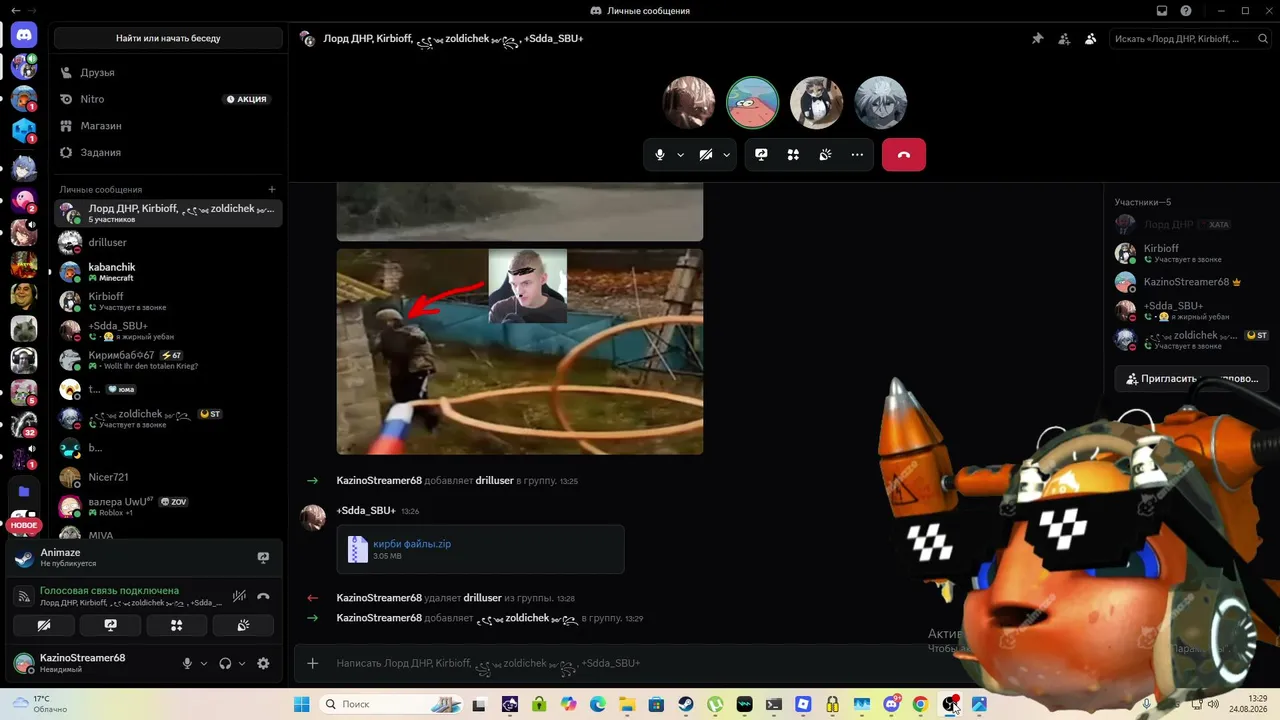Hang up with the red disconnect button
The width and height of the screenshot is (1280, 720).
click(904, 155)
